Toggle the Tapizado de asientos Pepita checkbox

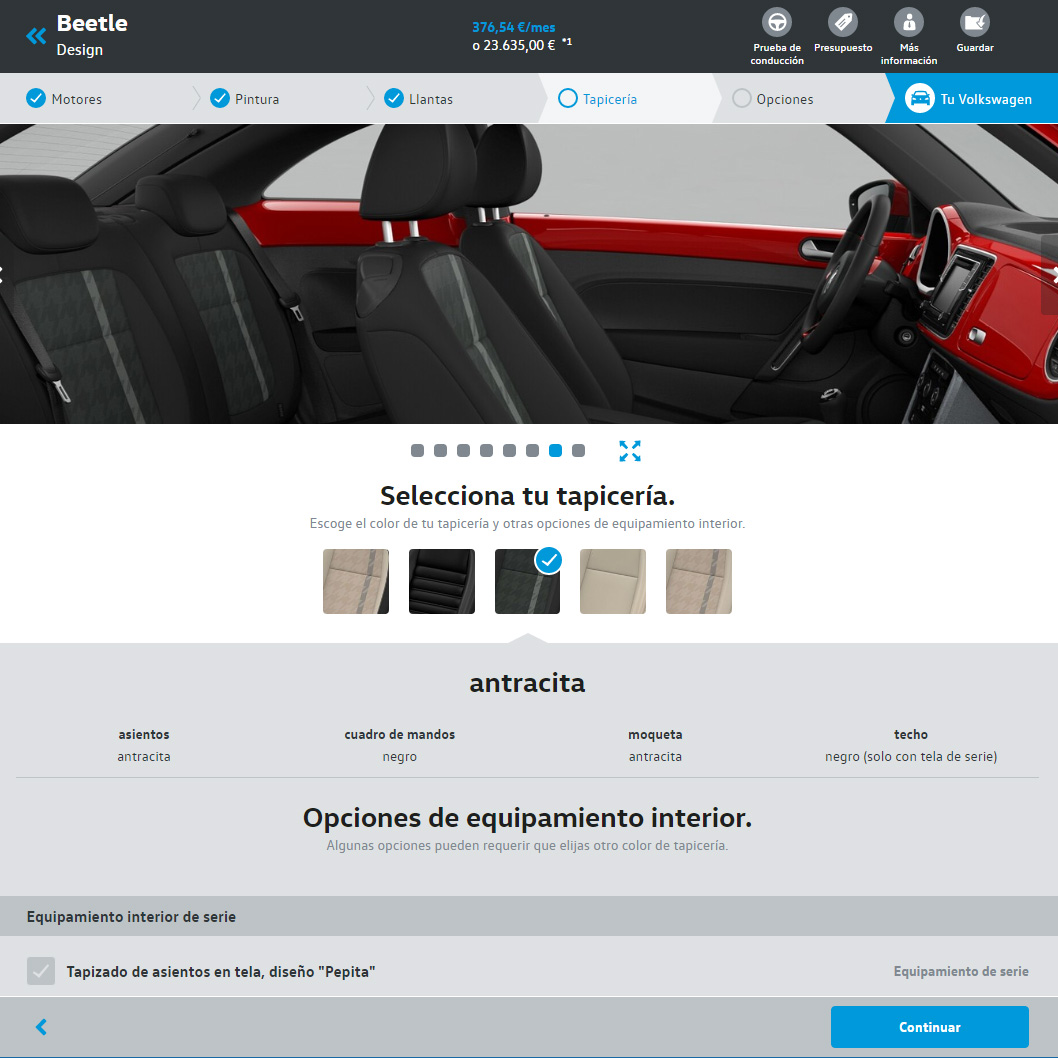(x=41, y=971)
